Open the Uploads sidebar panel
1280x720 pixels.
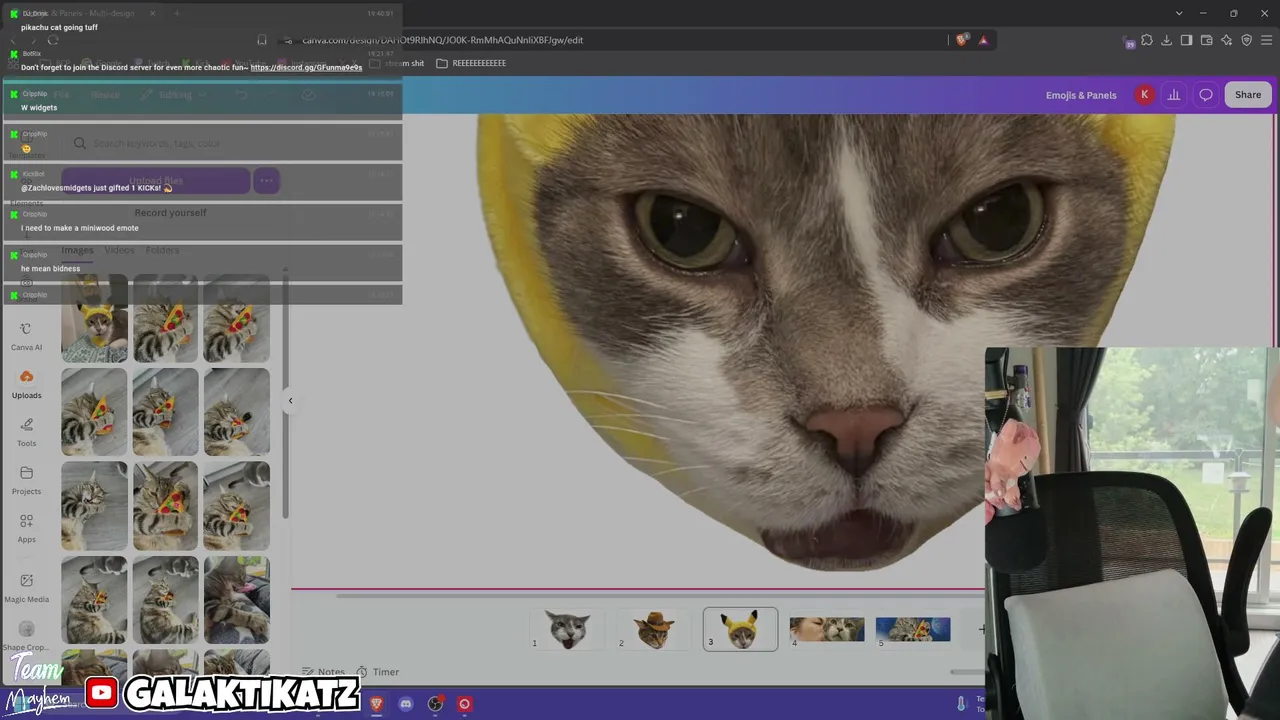26,385
